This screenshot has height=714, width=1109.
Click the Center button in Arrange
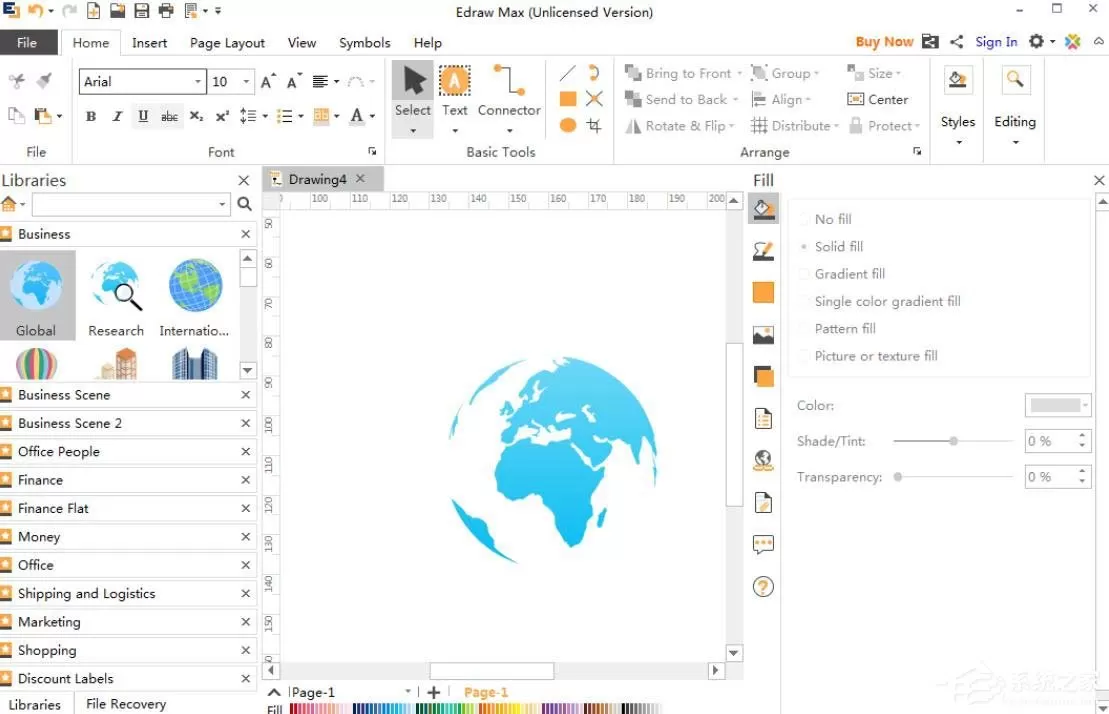pos(877,100)
